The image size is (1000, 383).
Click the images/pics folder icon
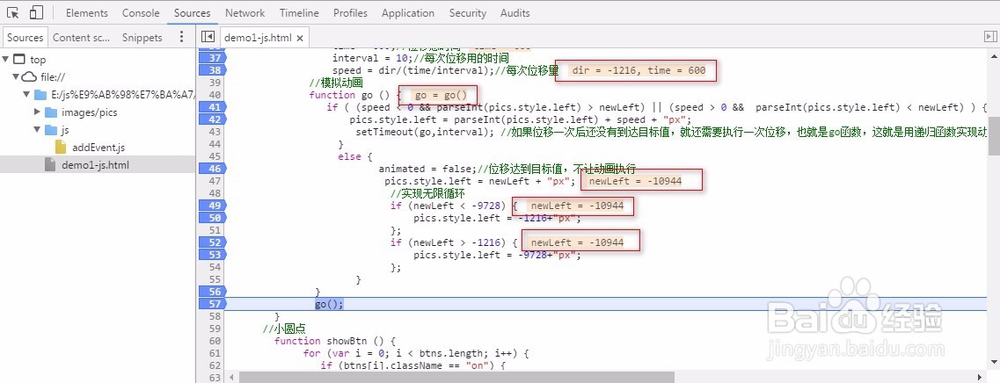tap(51, 112)
